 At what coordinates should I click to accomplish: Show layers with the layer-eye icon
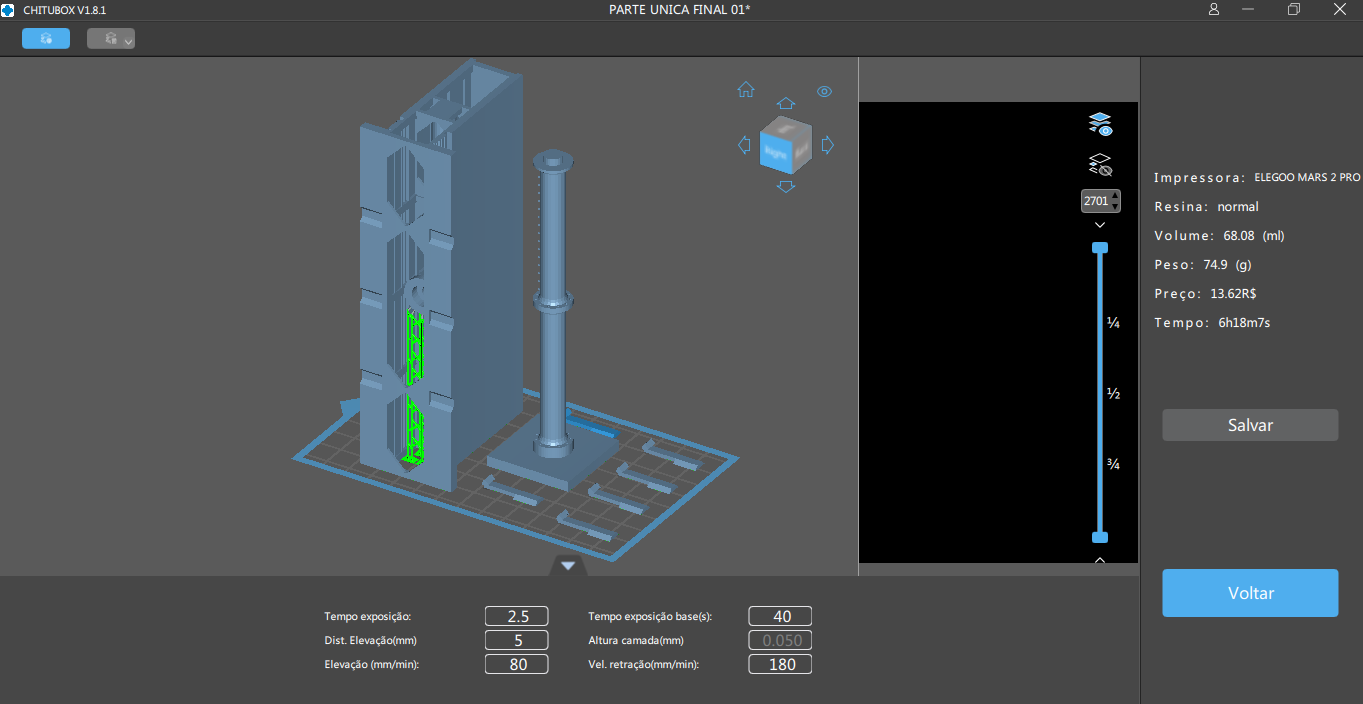pos(1100,124)
